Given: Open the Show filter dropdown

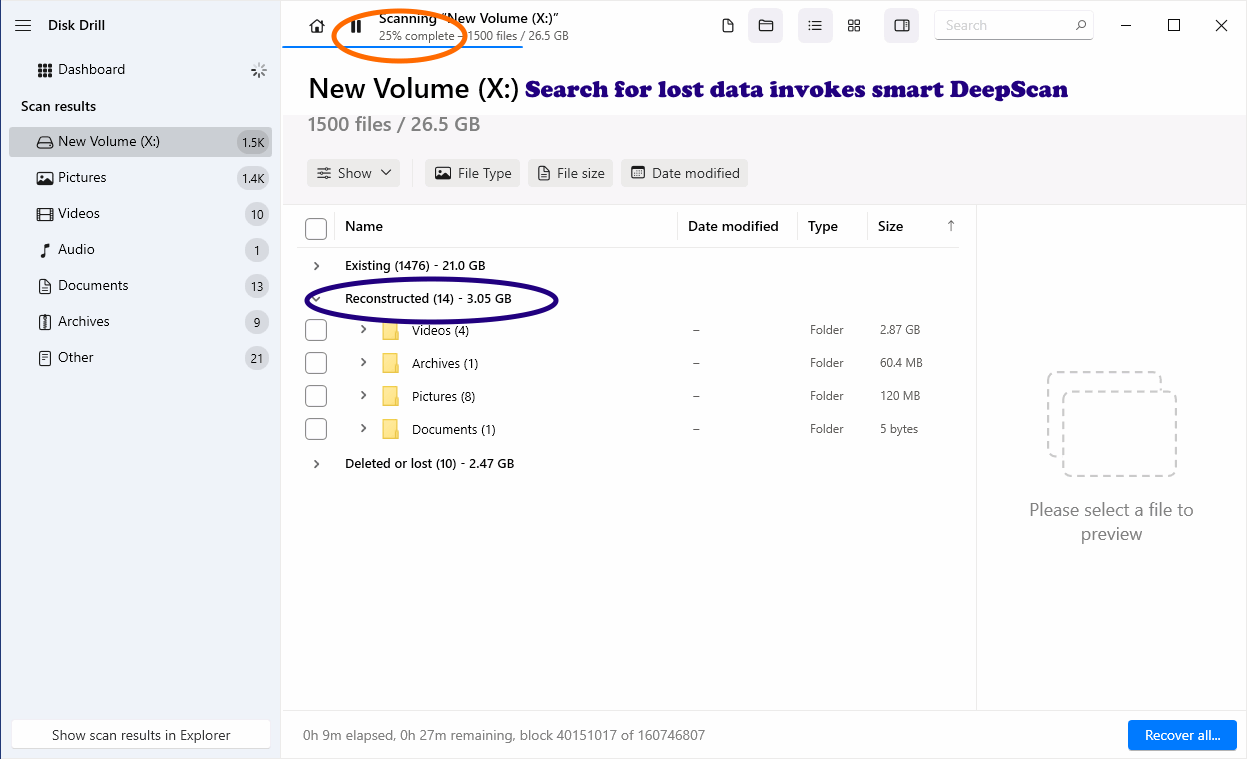Looking at the screenshot, I should pos(354,173).
